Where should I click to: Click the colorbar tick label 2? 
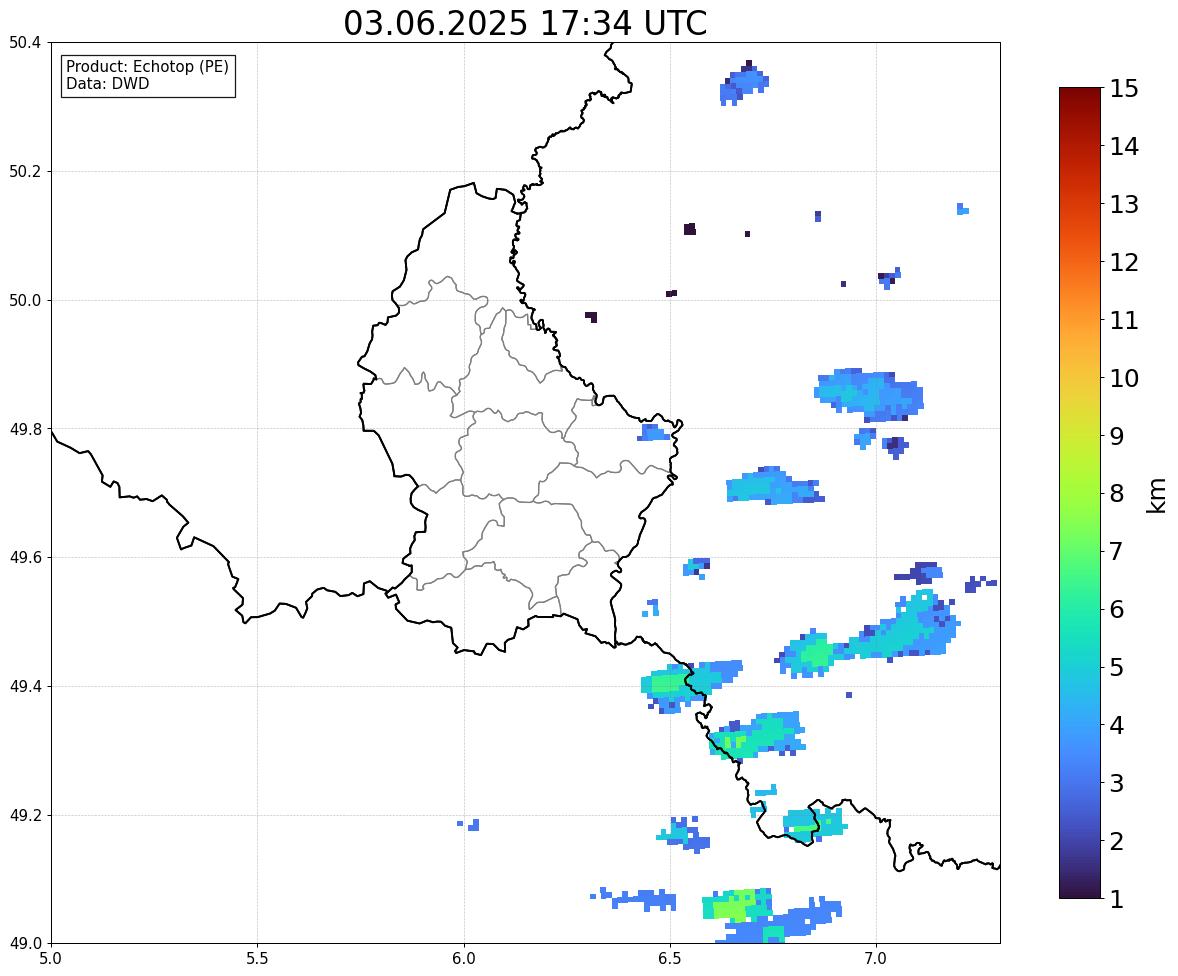point(1117,841)
